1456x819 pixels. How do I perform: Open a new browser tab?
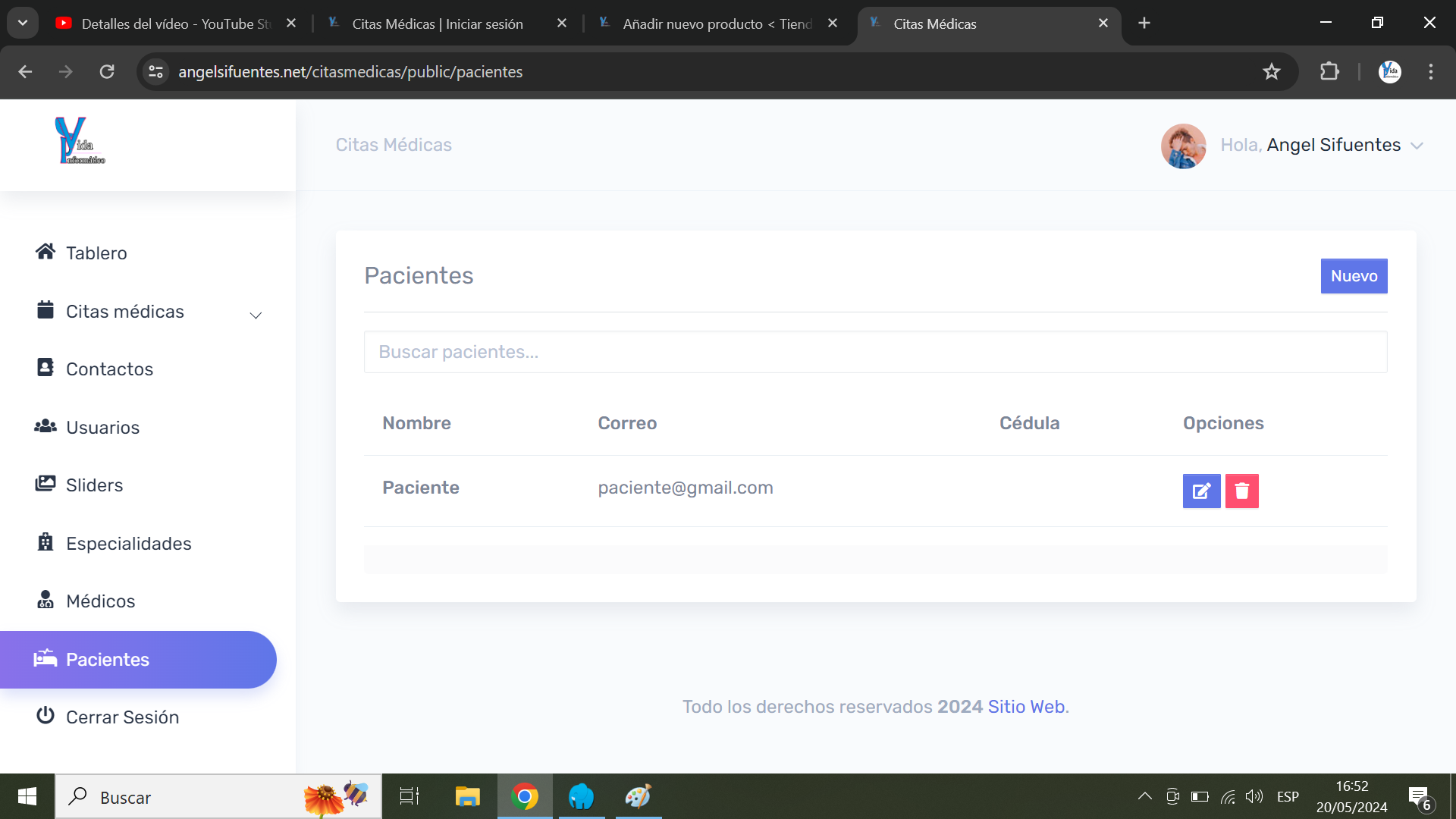[1144, 24]
